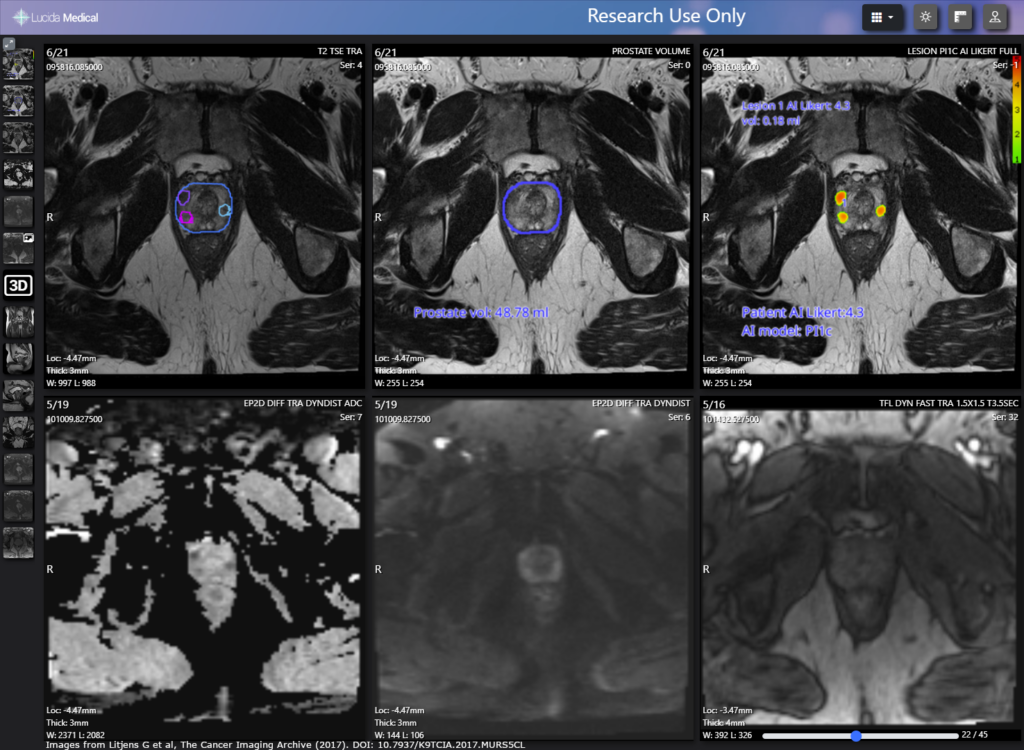The height and width of the screenshot is (750, 1024).
Task: Select thumbnail directly below the 3D button
Action: click(x=18, y=321)
